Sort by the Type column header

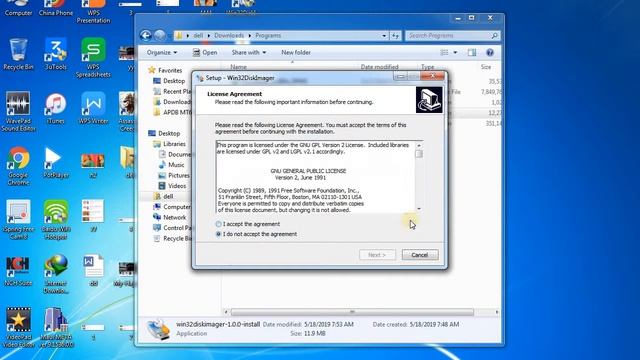tap(428, 67)
